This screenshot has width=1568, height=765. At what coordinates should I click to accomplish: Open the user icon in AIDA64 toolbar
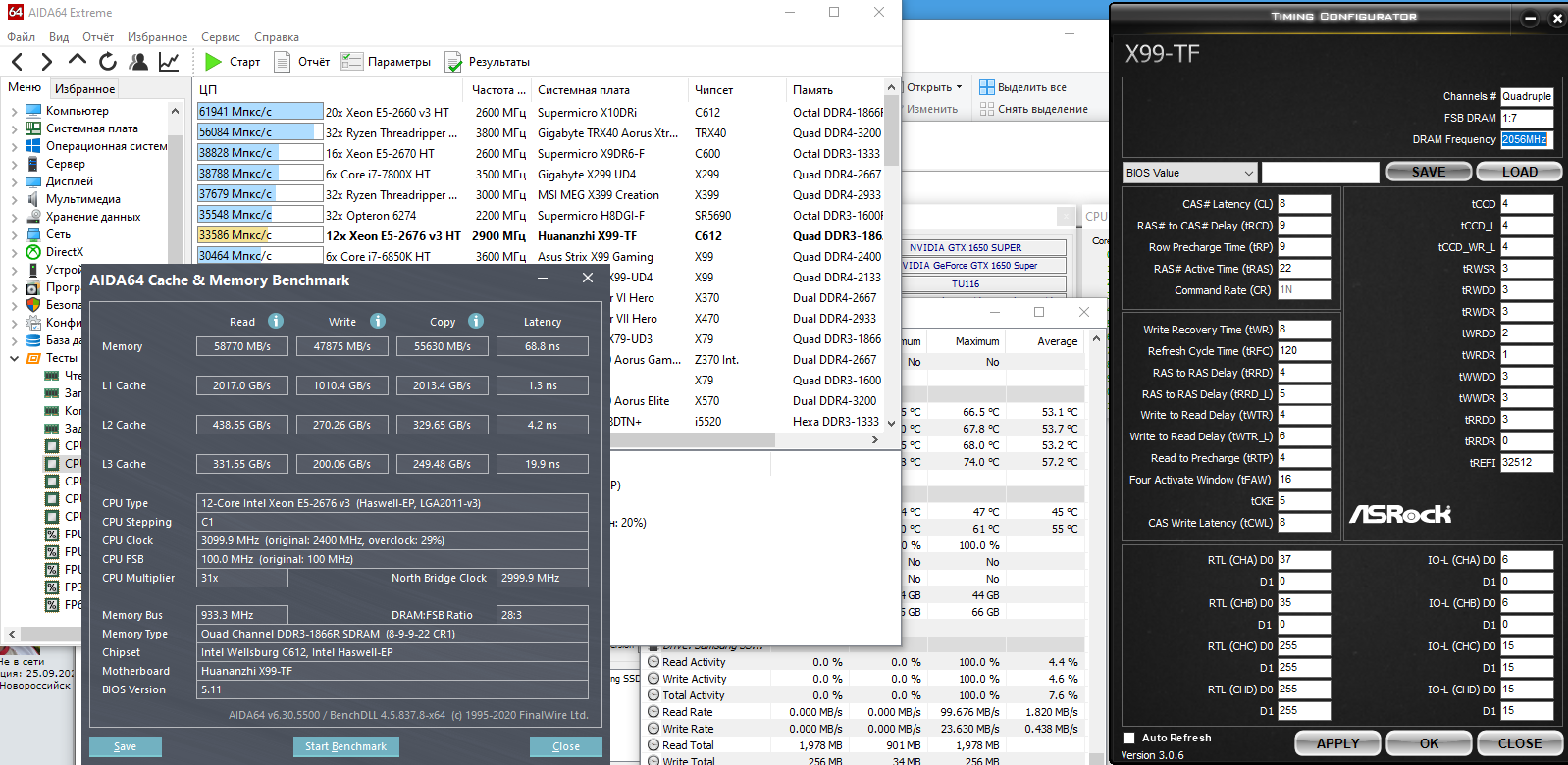[138, 62]
